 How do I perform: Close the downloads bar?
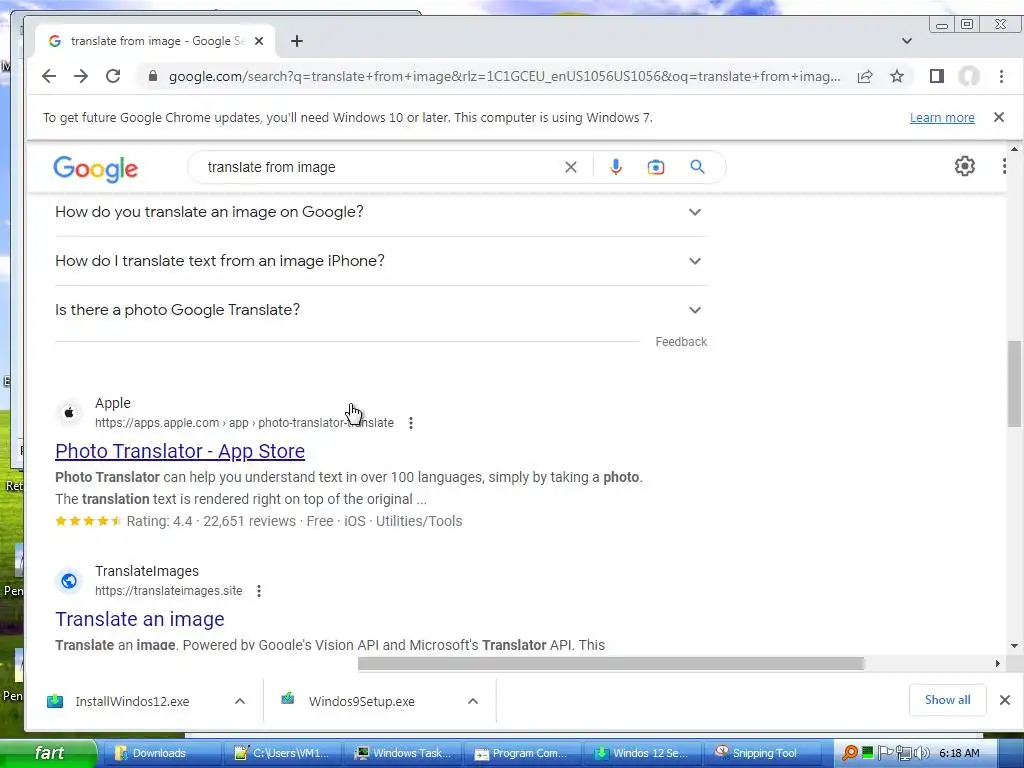pyautogui.click(x=1005, y=700)
